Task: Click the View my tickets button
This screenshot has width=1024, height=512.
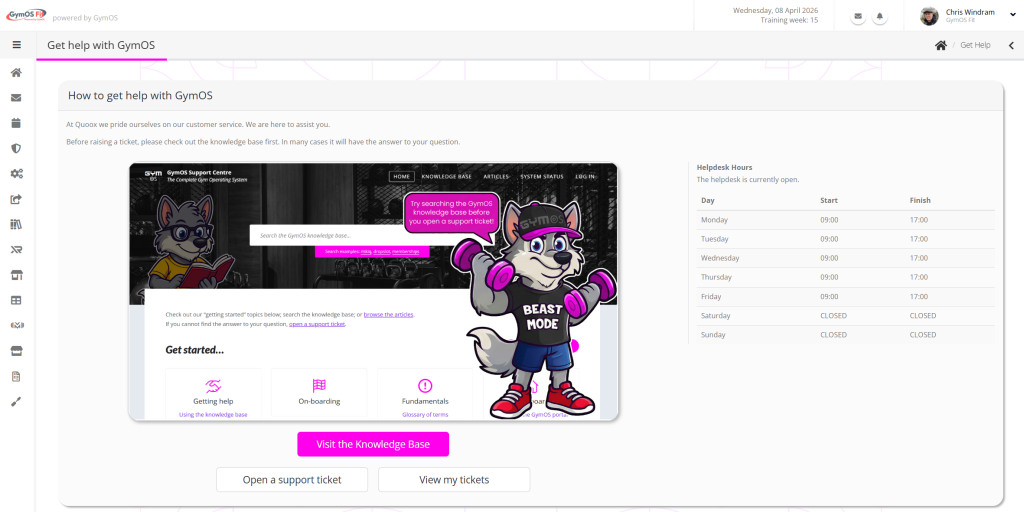Action: pyautogui.click(x=454, y=480)
